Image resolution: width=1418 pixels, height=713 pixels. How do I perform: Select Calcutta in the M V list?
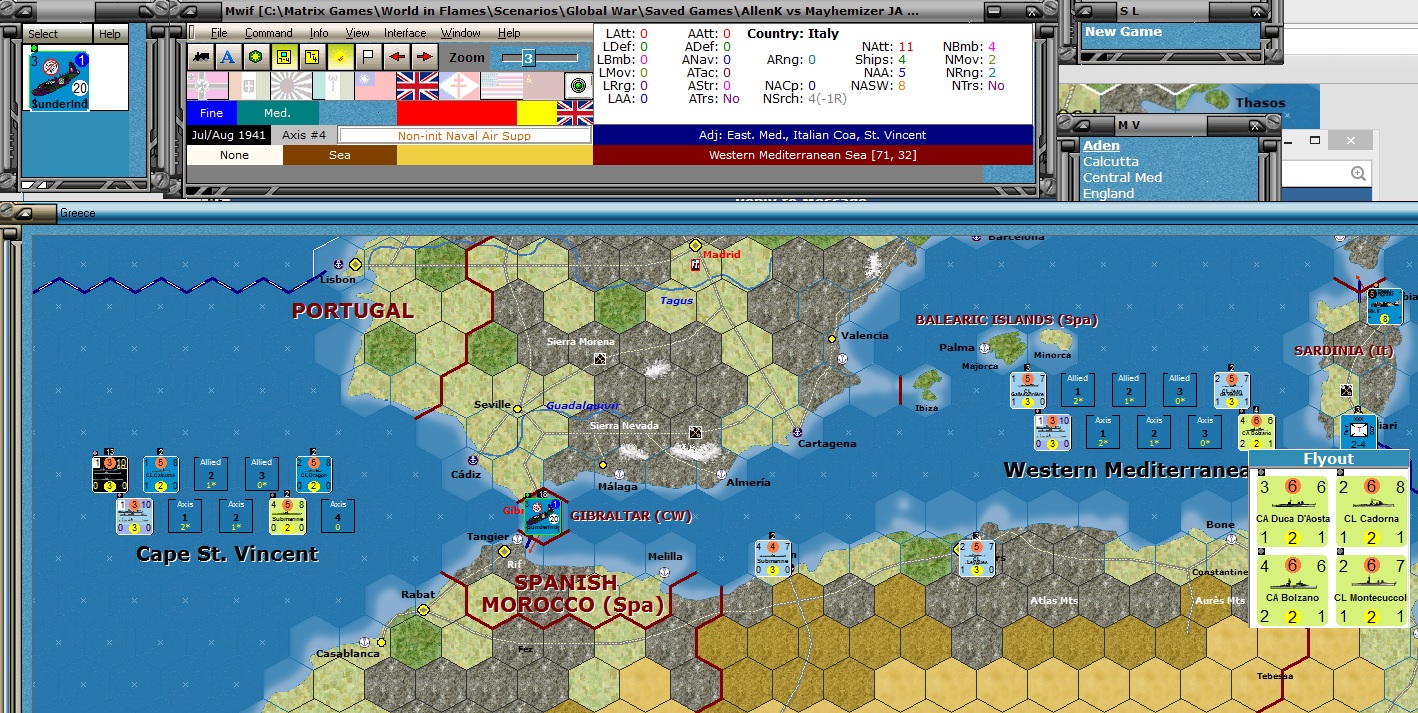1111,161
